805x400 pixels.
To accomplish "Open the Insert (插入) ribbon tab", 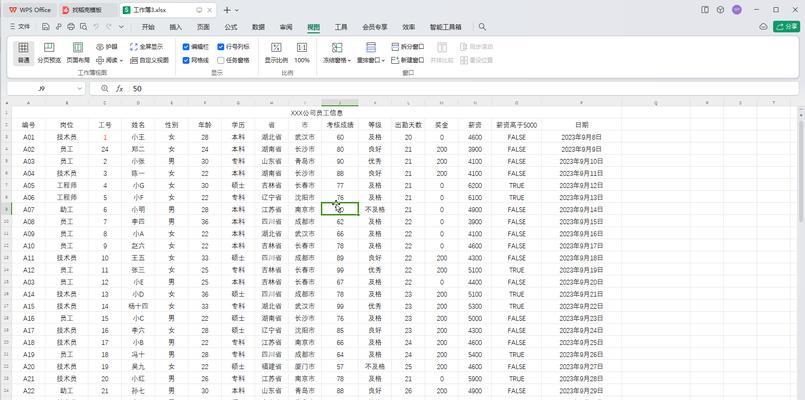I will [x=176, y=27].
